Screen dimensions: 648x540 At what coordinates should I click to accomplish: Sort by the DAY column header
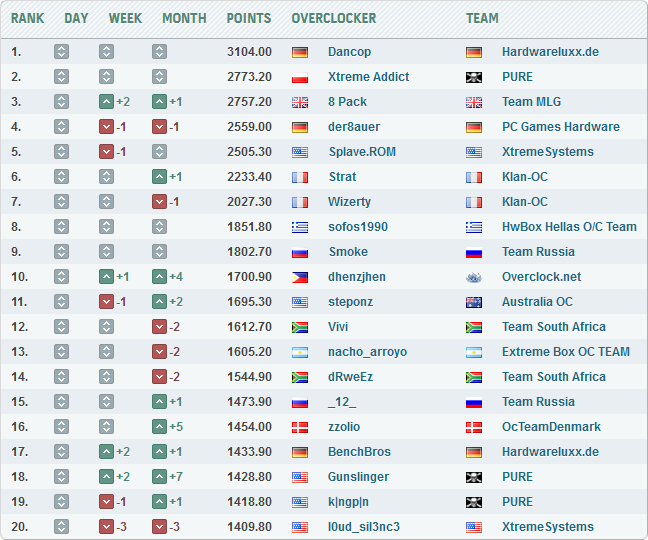click(76, 18)
